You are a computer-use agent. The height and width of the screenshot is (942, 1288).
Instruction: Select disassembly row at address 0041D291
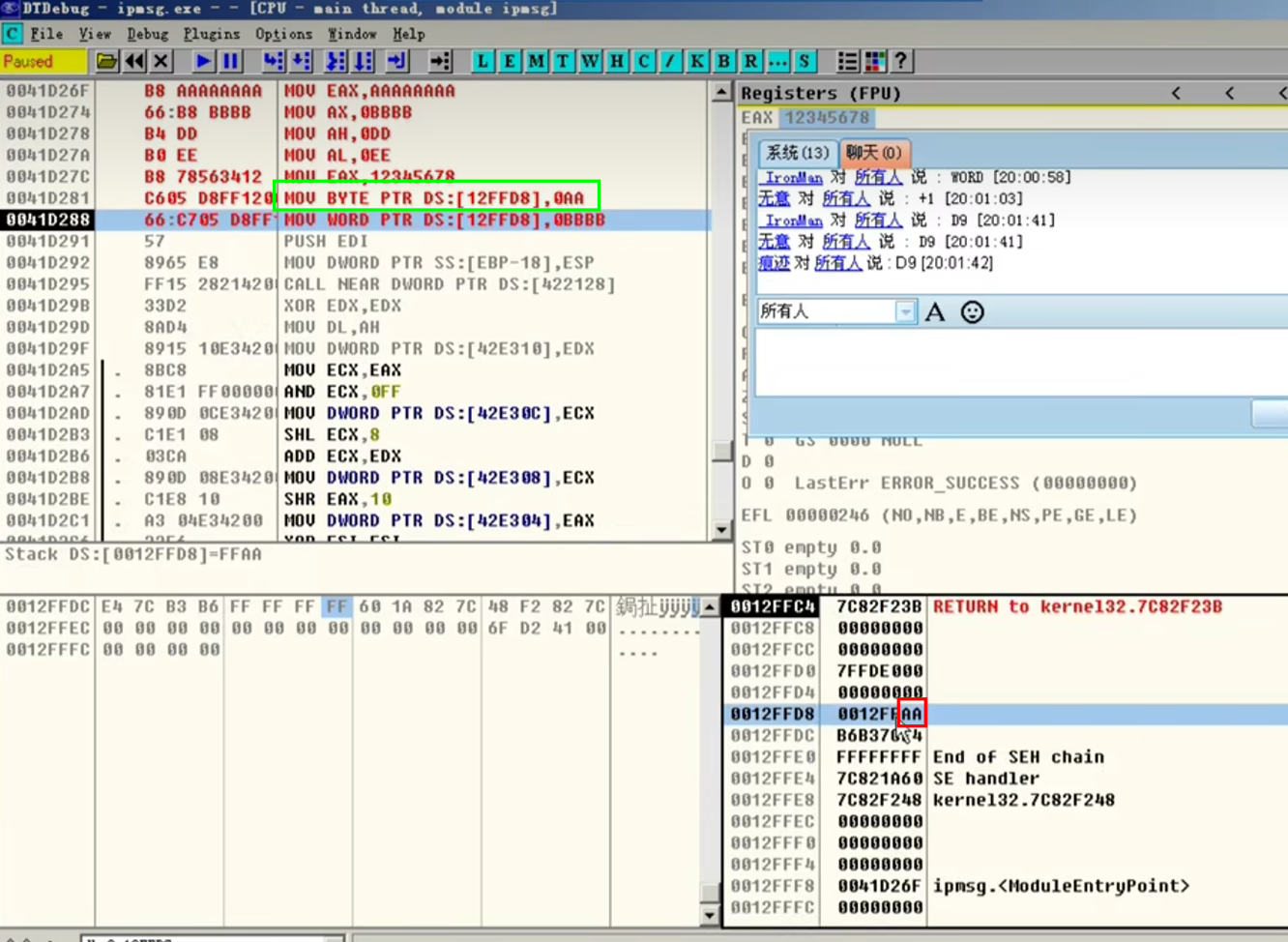pyautogui.click(x=356, y=241)
